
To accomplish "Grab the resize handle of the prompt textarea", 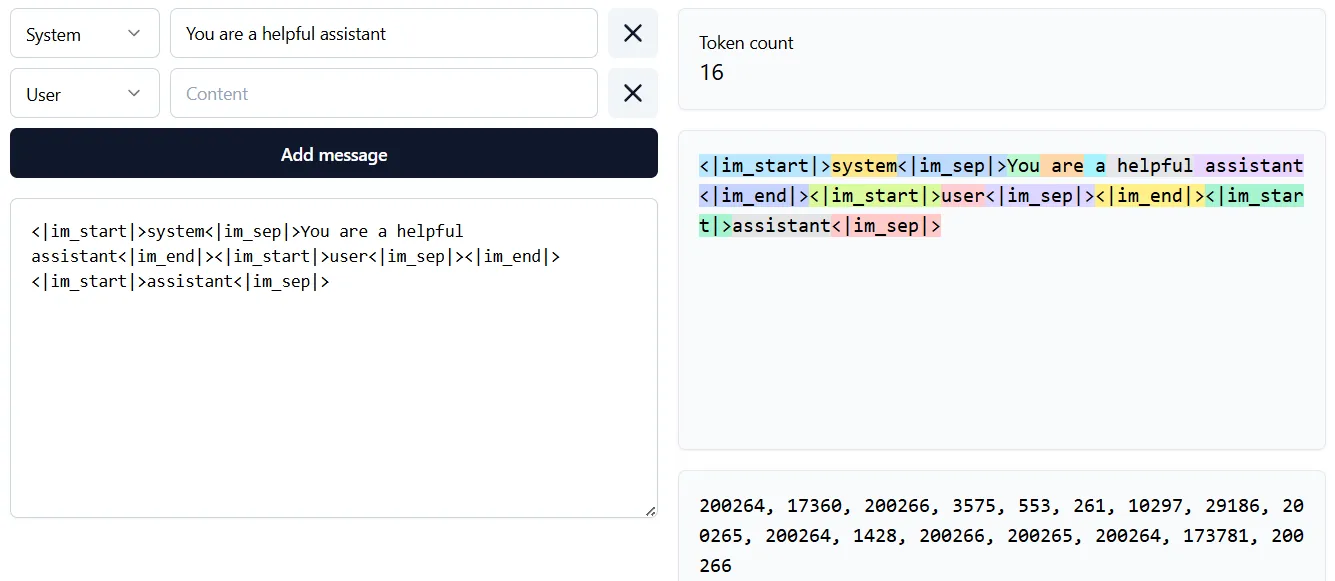I will pyautogui.click(x=650, y=511).
